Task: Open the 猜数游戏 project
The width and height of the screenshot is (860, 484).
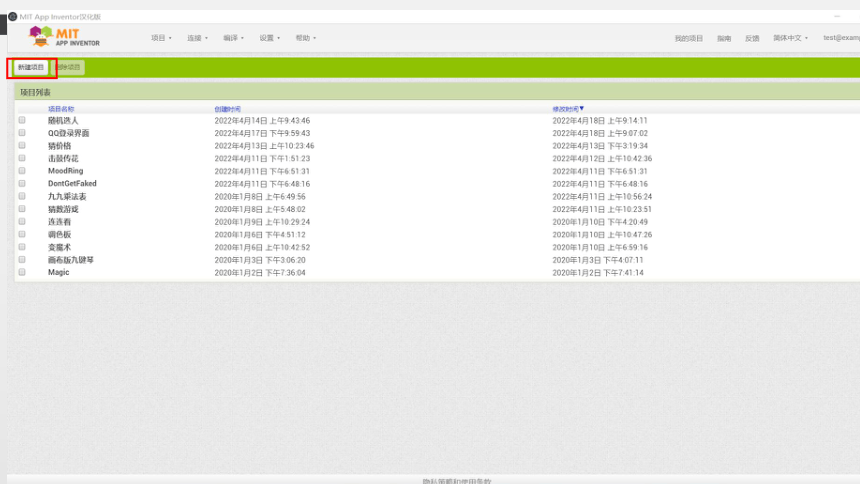Action: [x=63, y=209]
